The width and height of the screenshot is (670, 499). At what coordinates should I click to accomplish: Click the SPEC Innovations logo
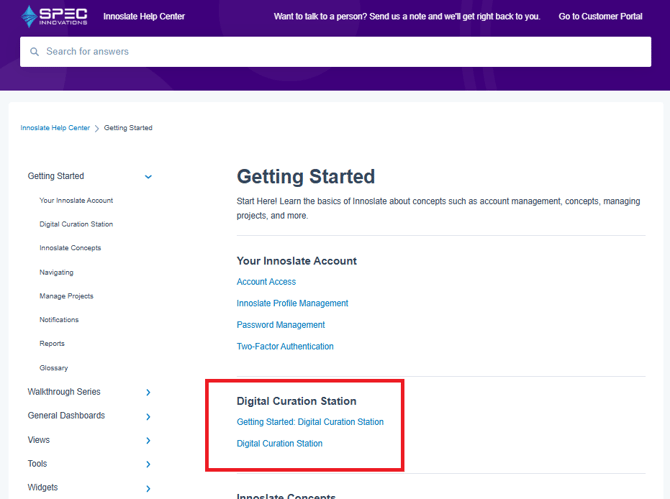(54, 16)
